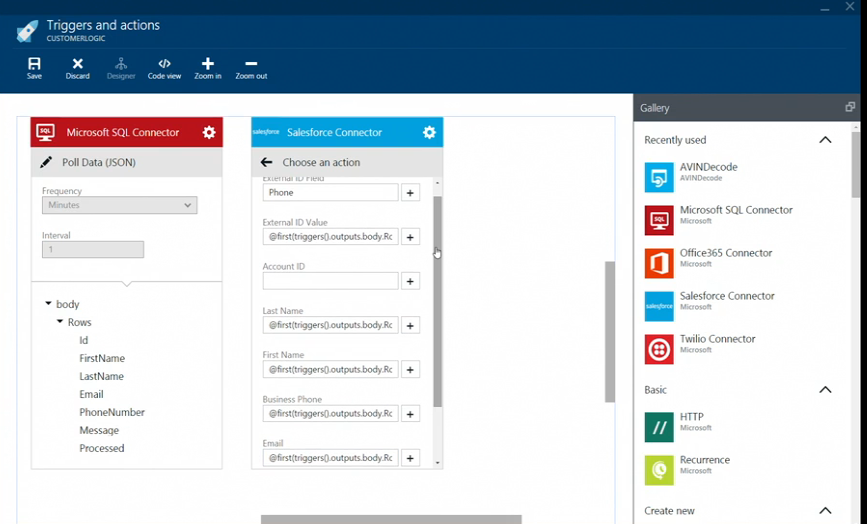Collapse the body tree node
The width and height of the screenshot is (867, 524).
coord(47,304)
